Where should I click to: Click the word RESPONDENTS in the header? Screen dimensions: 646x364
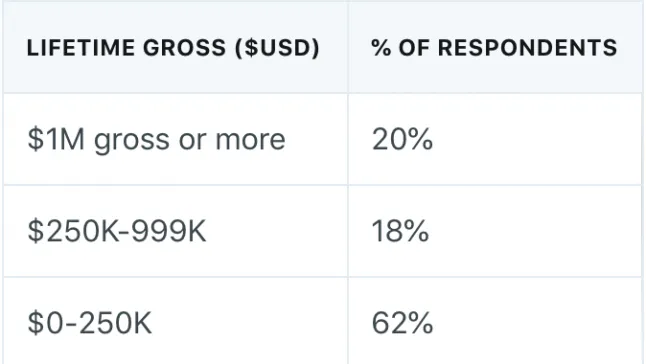527,47
